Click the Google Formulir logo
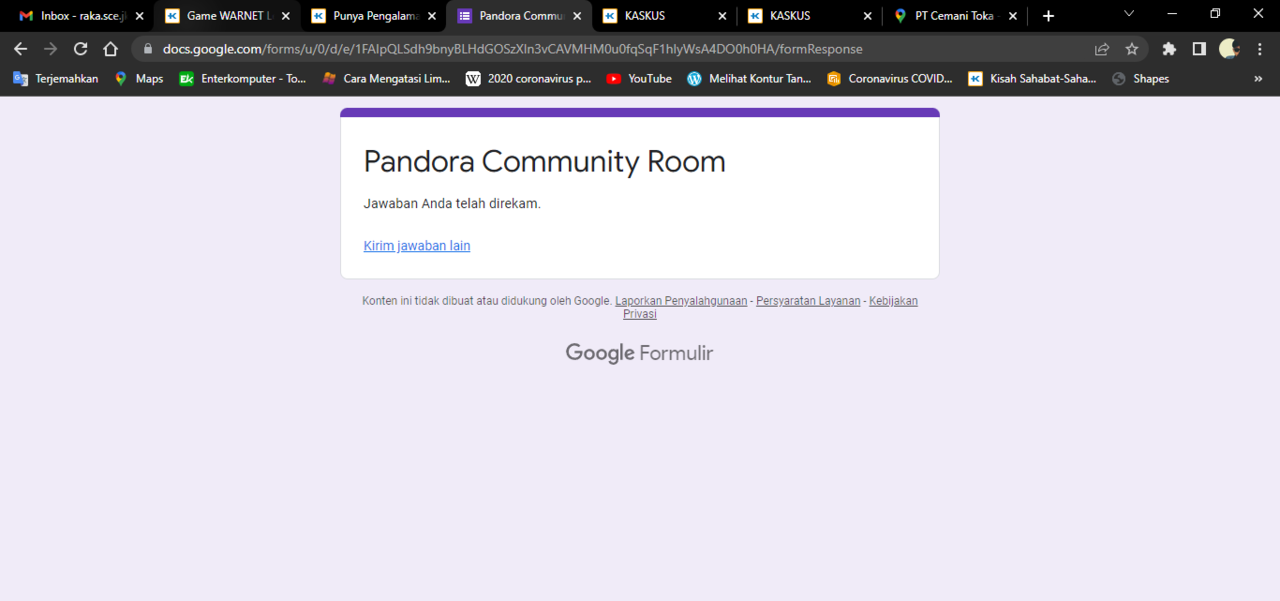 [x=639, y=353]
